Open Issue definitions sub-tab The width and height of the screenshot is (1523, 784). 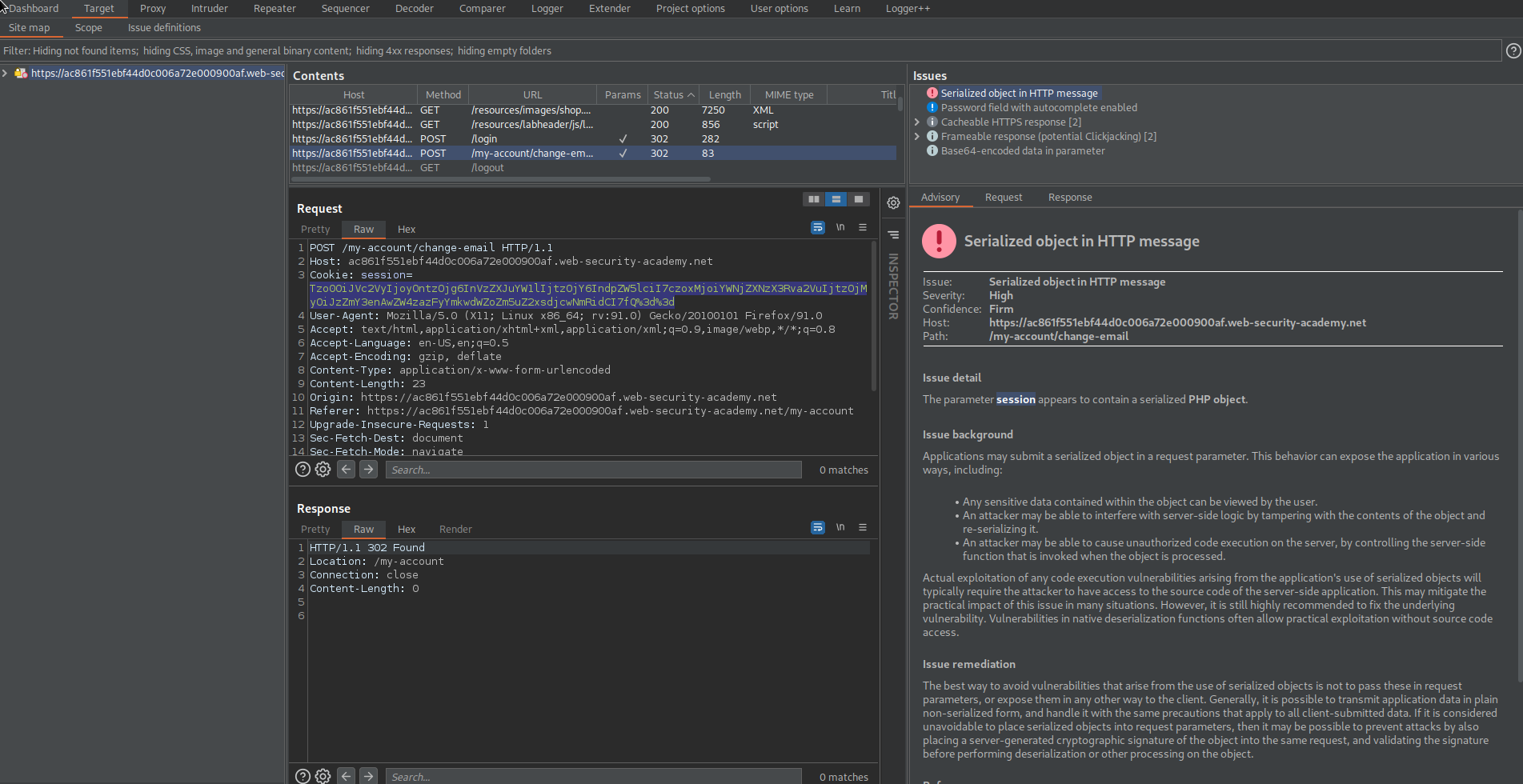(164, 28)
